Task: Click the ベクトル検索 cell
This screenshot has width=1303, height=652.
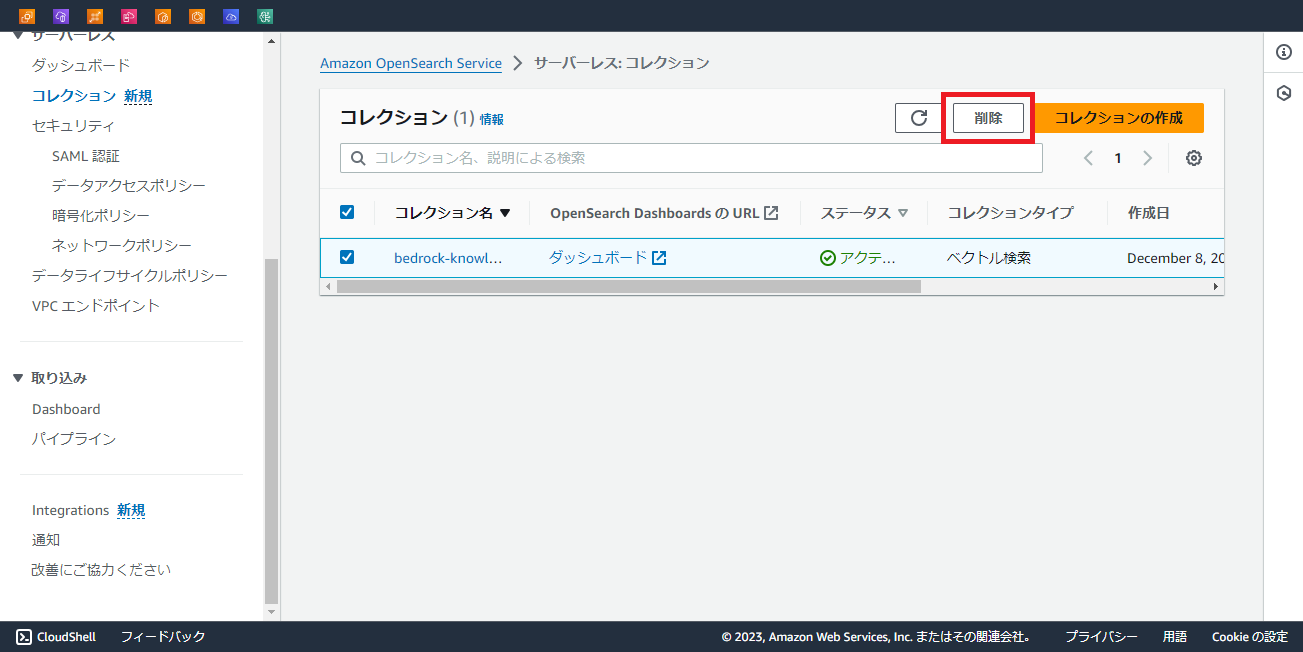Action: pos(989,258)
